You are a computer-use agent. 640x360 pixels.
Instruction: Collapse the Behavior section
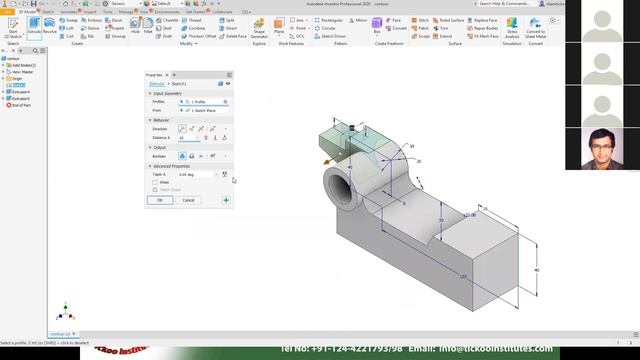tap(150, 120)
